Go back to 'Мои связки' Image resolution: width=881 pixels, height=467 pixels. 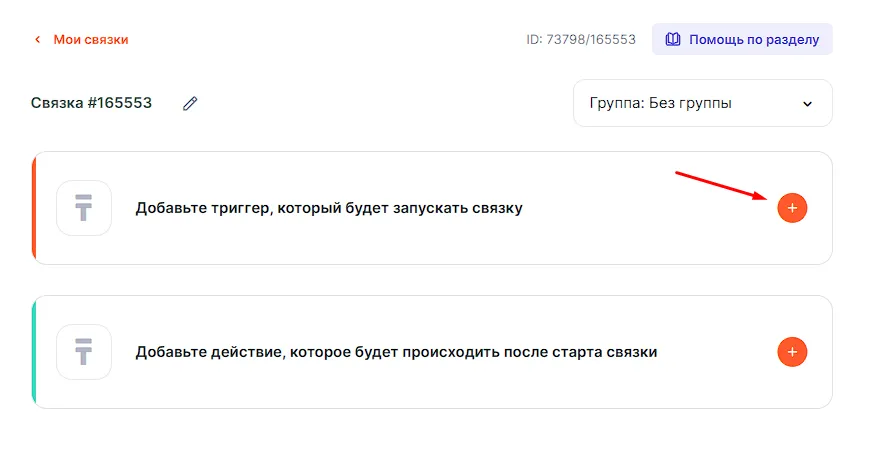coord(90,40)
